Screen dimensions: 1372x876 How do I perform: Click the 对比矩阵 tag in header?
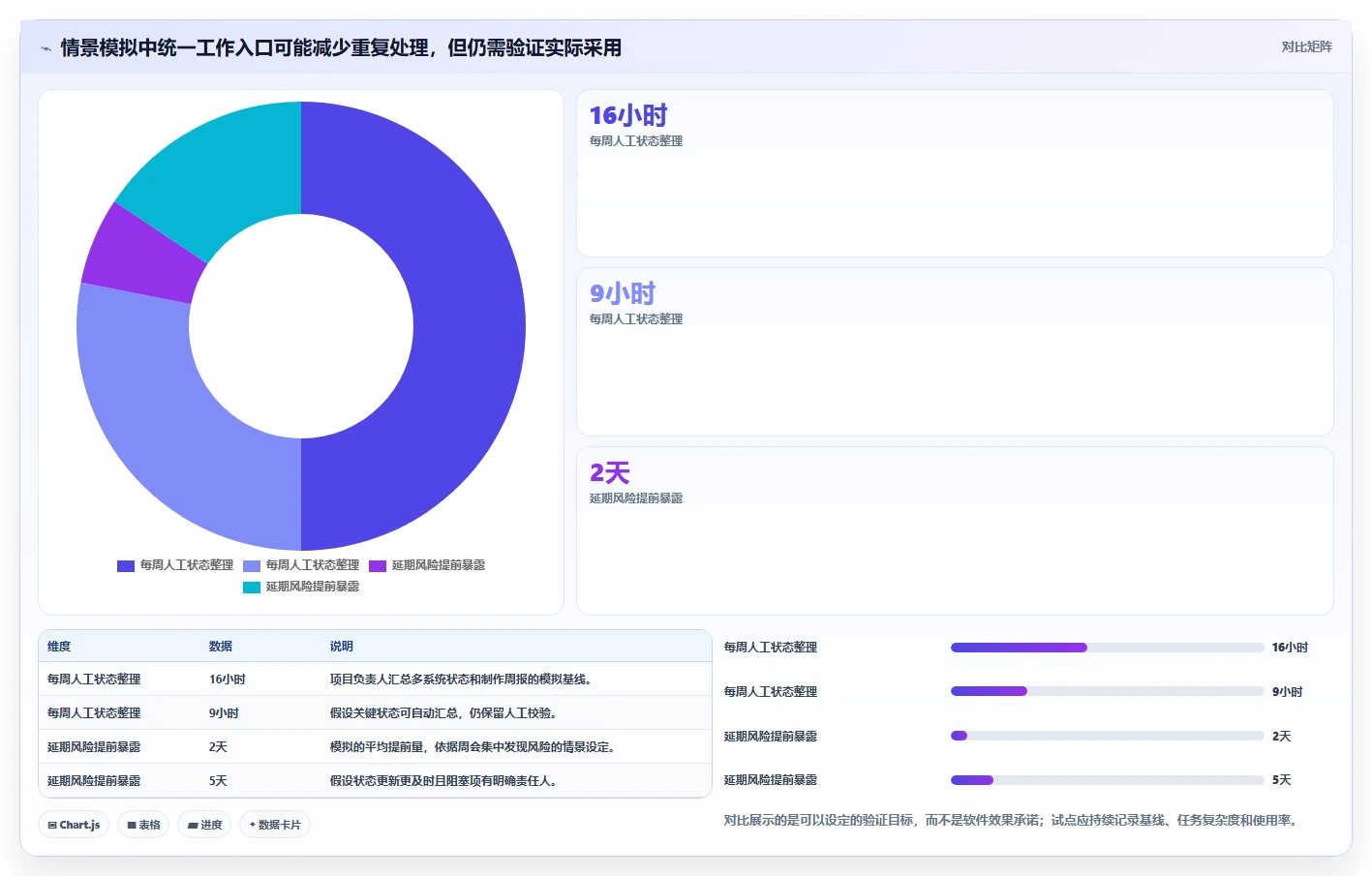pos(1306,46)
